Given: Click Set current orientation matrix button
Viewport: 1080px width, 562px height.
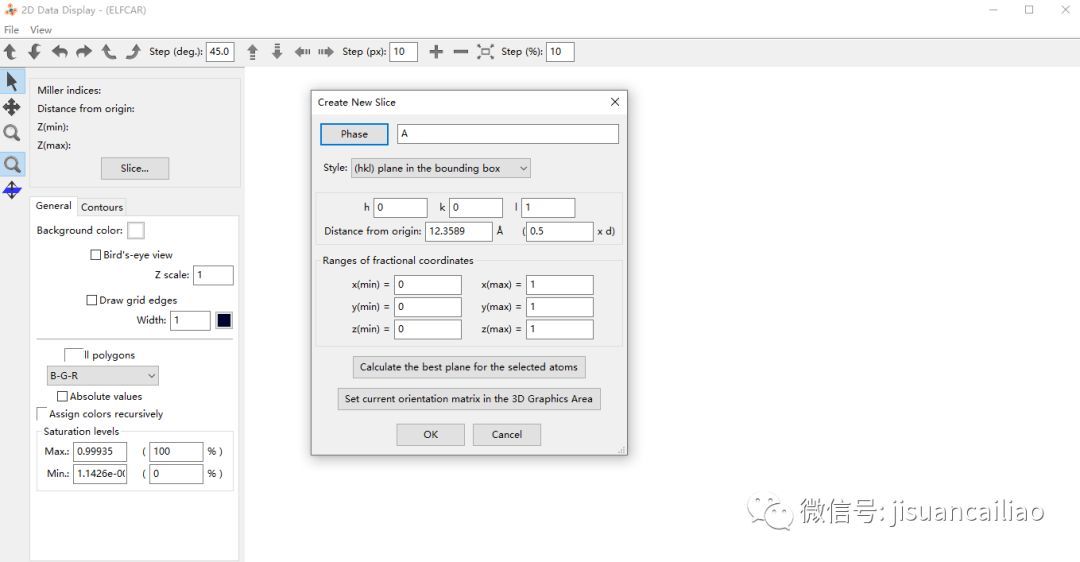Looking at the screenshot, I should click(469, 399).
